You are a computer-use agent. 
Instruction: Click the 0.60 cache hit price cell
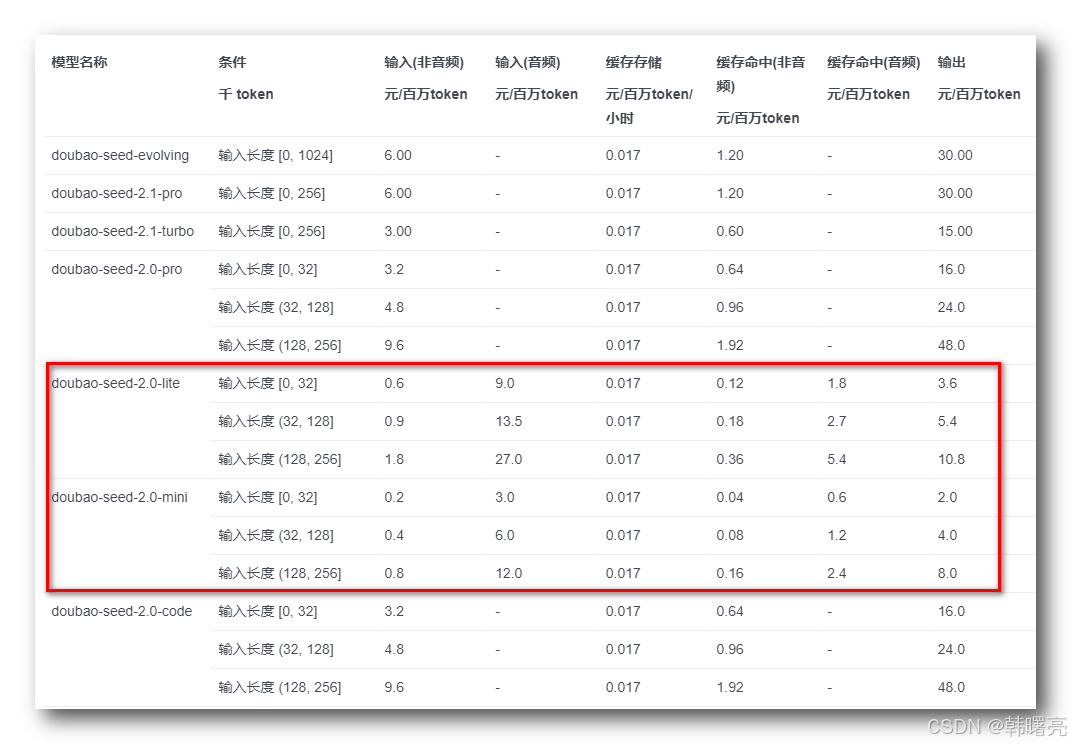730,232
